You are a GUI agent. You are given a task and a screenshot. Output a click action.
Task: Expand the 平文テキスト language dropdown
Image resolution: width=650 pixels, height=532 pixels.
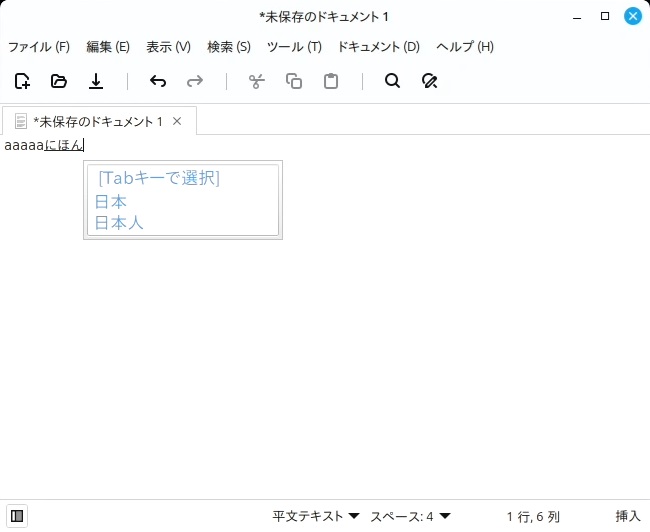(315, 516)
